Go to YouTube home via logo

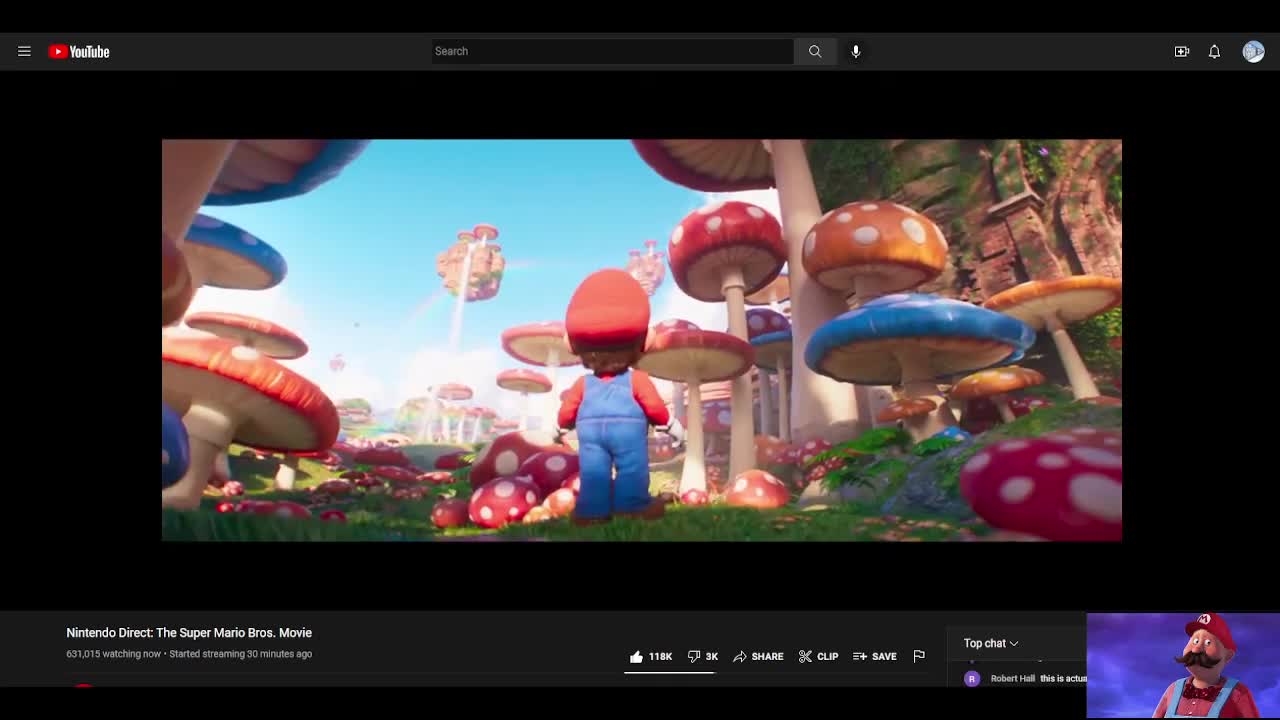79,51
